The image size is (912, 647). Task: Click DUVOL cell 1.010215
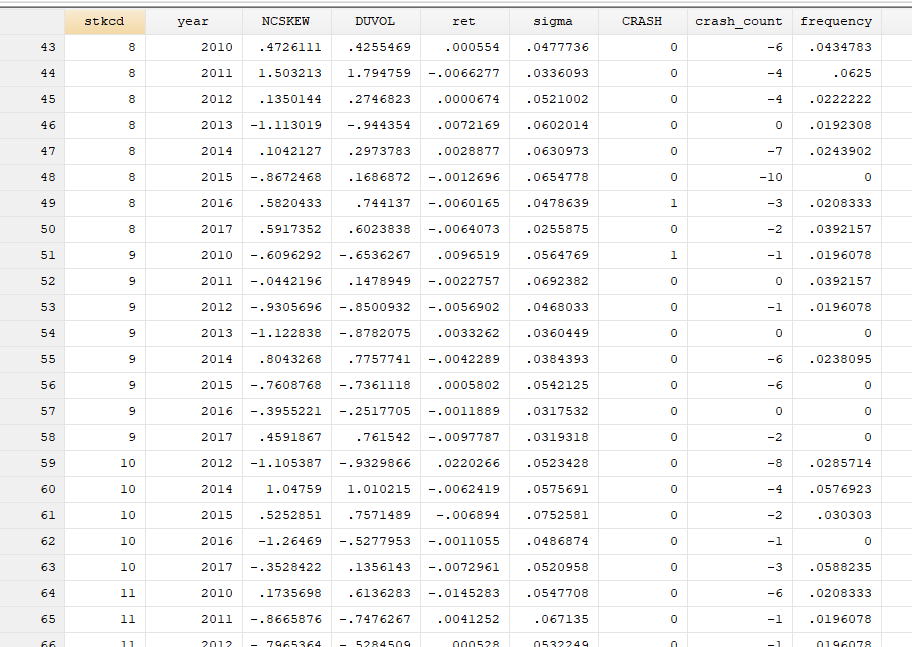[375, 489]
